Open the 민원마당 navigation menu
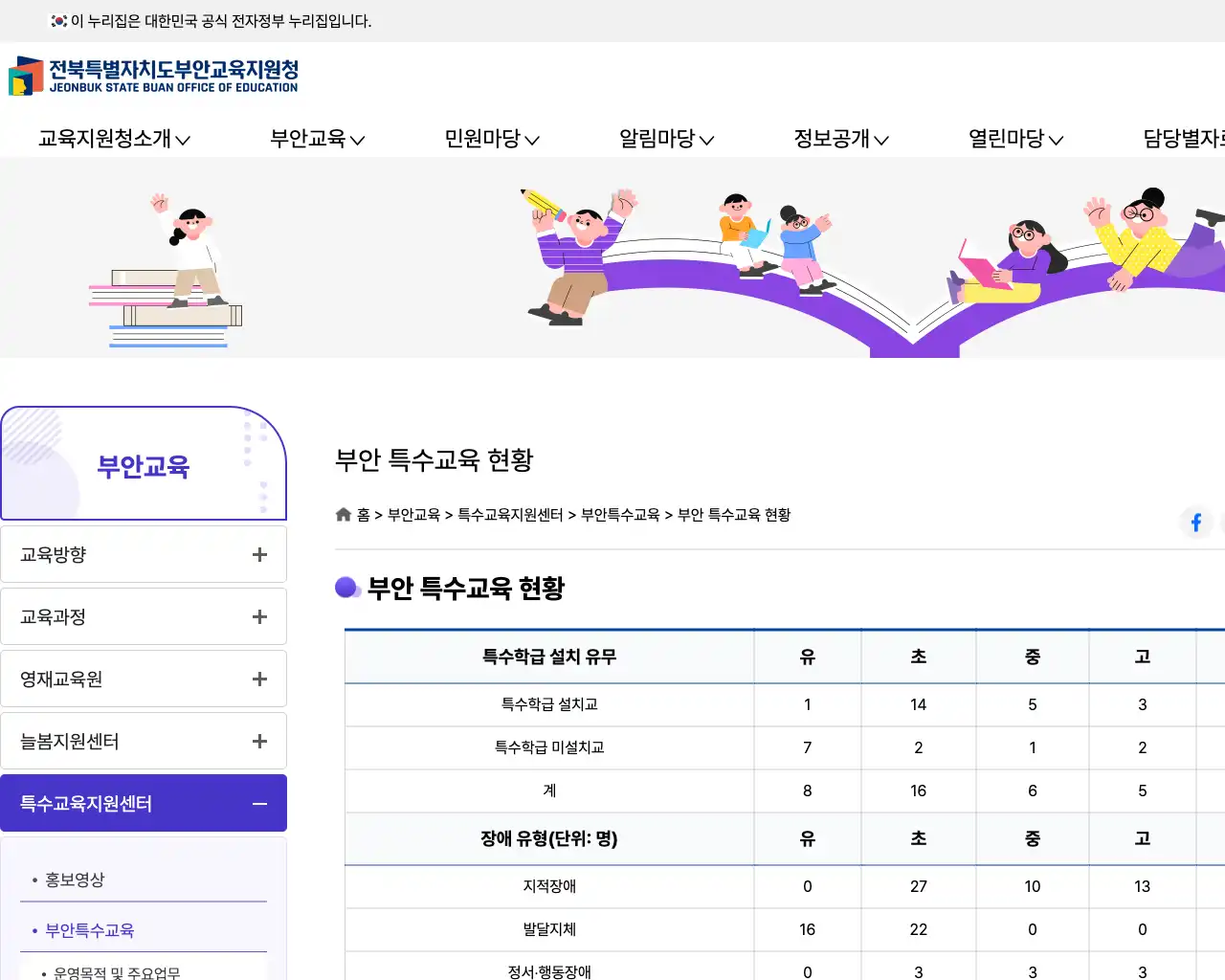The height and width of the screenshot is (980, 1225). 492,139
